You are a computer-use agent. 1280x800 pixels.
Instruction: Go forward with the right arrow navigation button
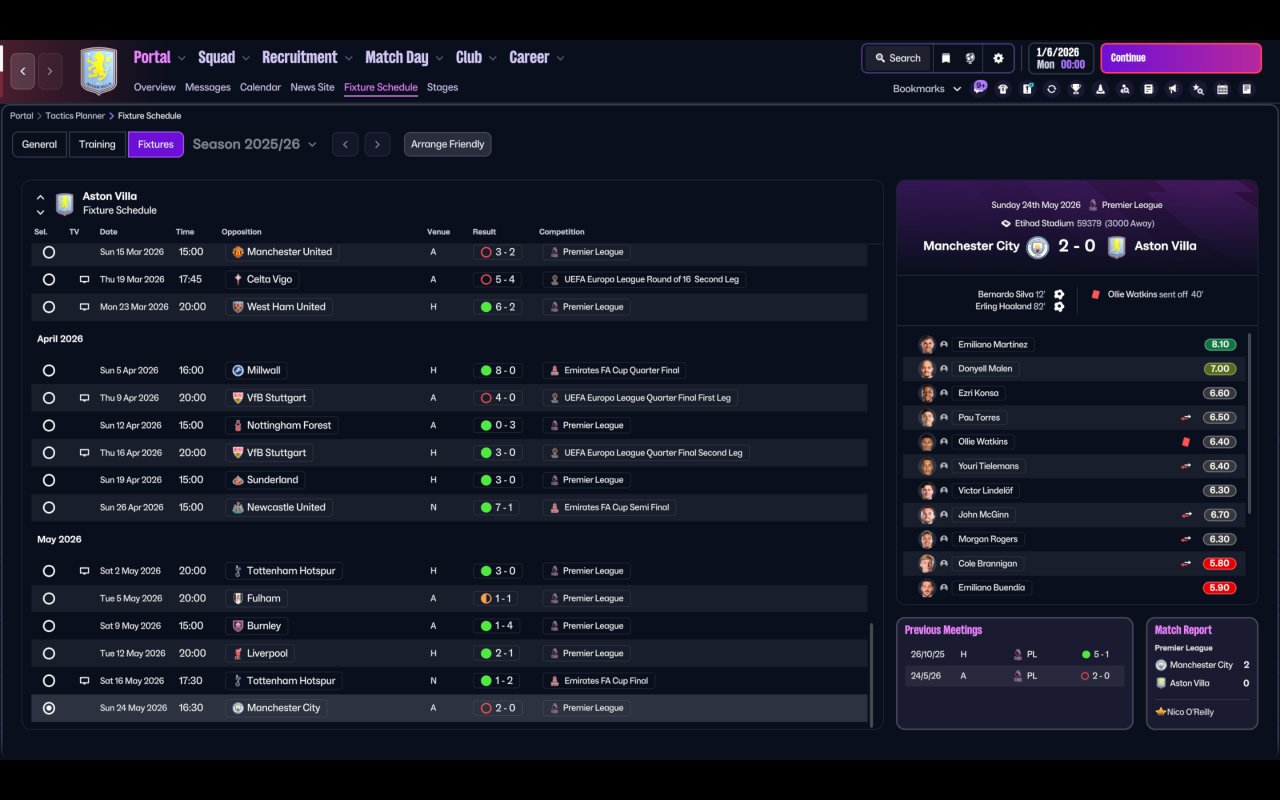click(x=50, y=71)
